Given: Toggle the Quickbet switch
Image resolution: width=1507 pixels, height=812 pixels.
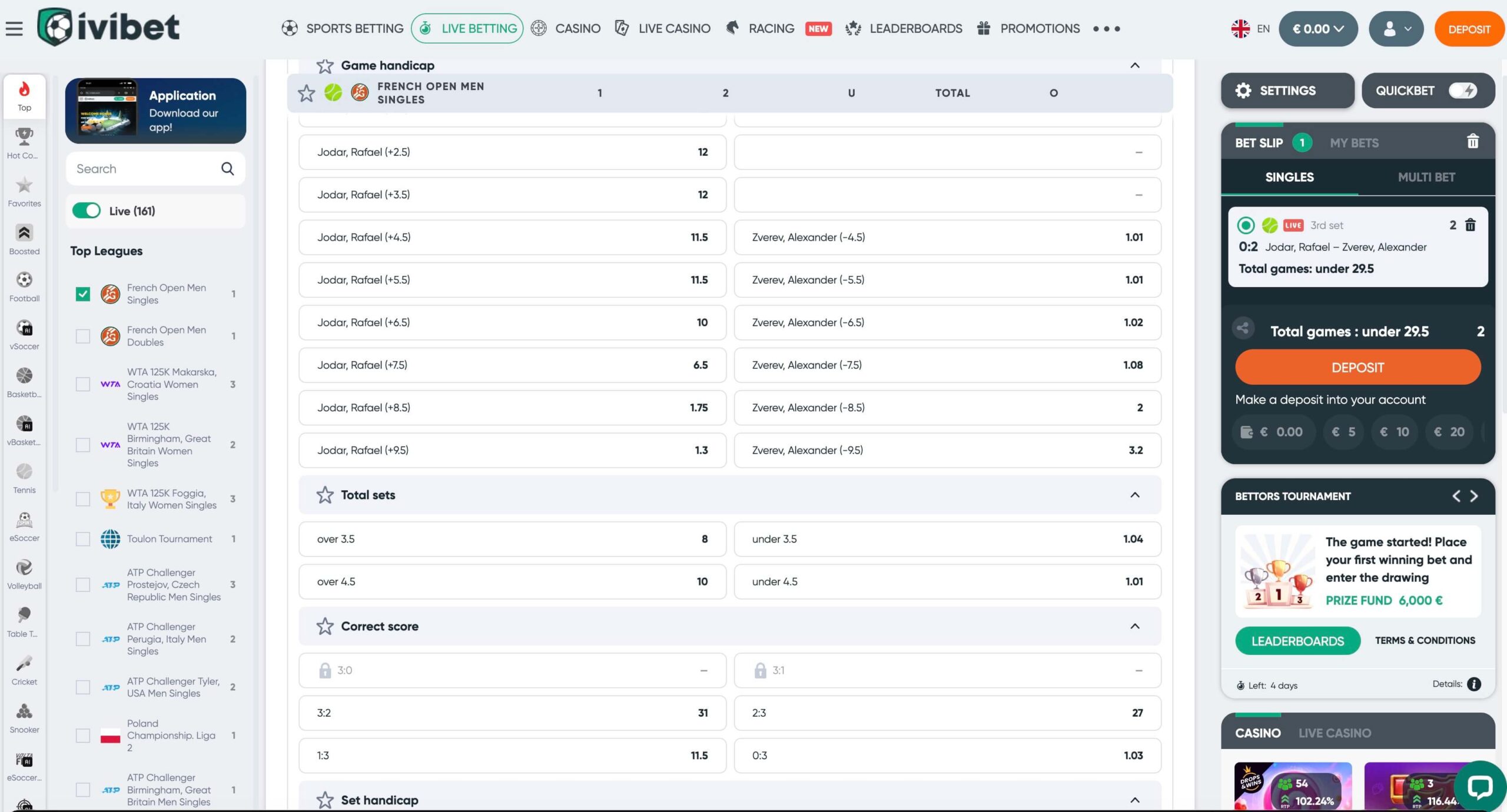Looking at the screenshot, I should pyautogui.click(x=1463, y=91).
